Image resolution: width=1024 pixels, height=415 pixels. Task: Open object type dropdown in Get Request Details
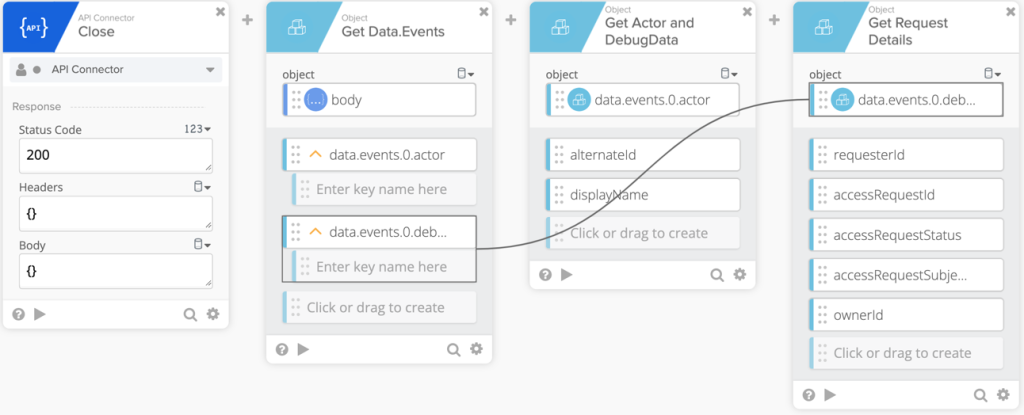993,74
